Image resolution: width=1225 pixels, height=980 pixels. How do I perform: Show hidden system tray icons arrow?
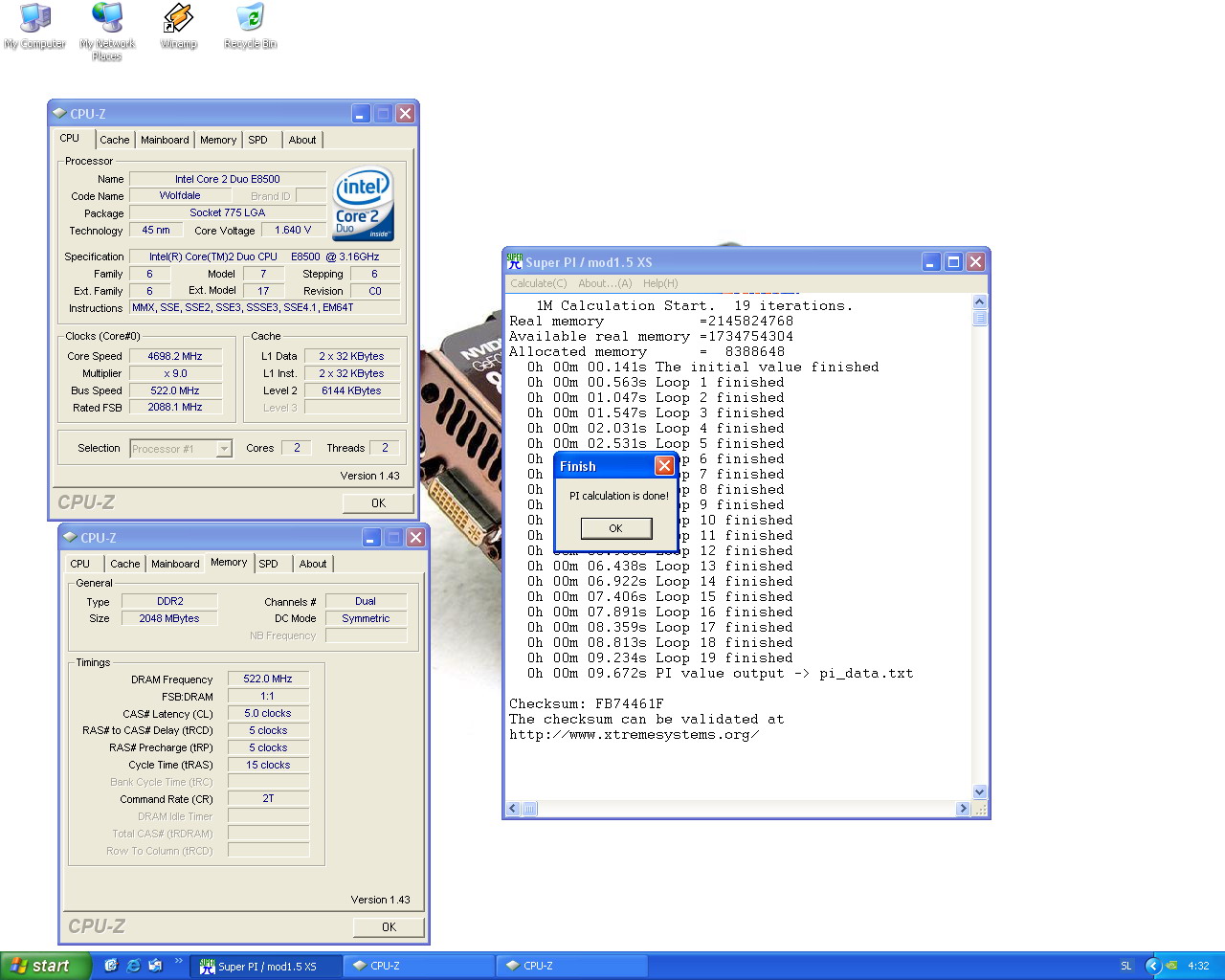click(x=1152, y=966)
